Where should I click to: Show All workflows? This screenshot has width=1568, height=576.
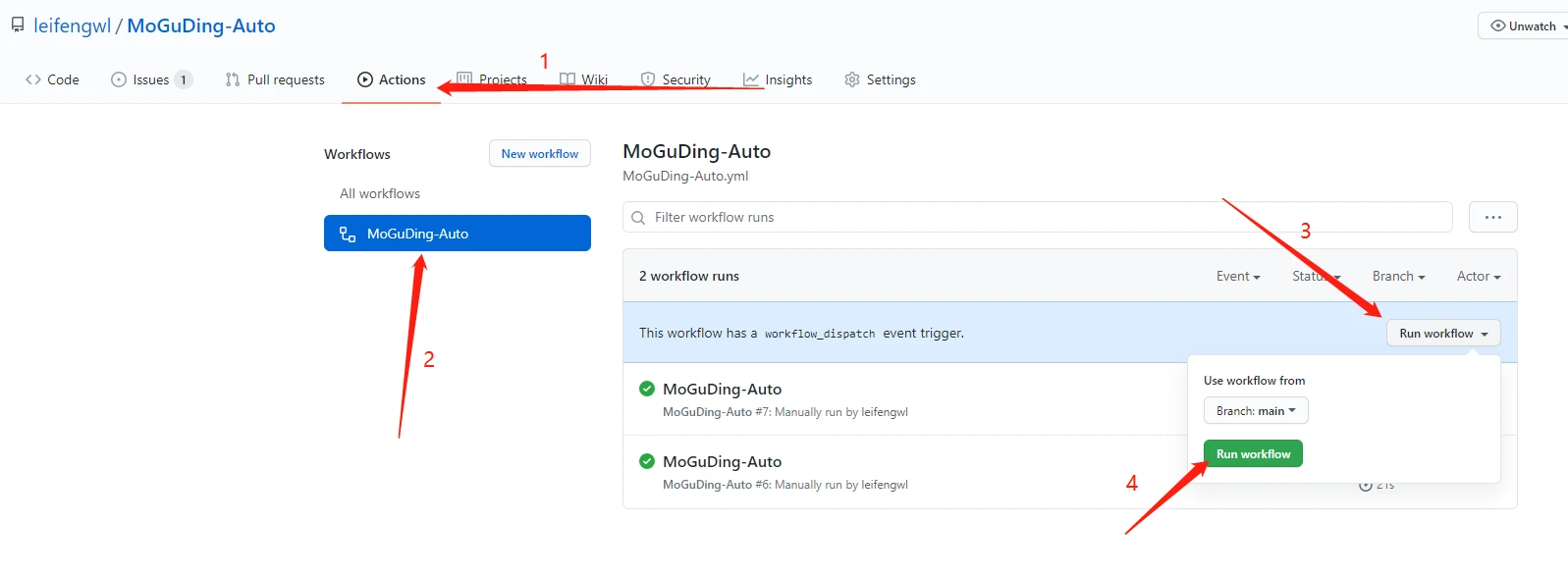380,193
